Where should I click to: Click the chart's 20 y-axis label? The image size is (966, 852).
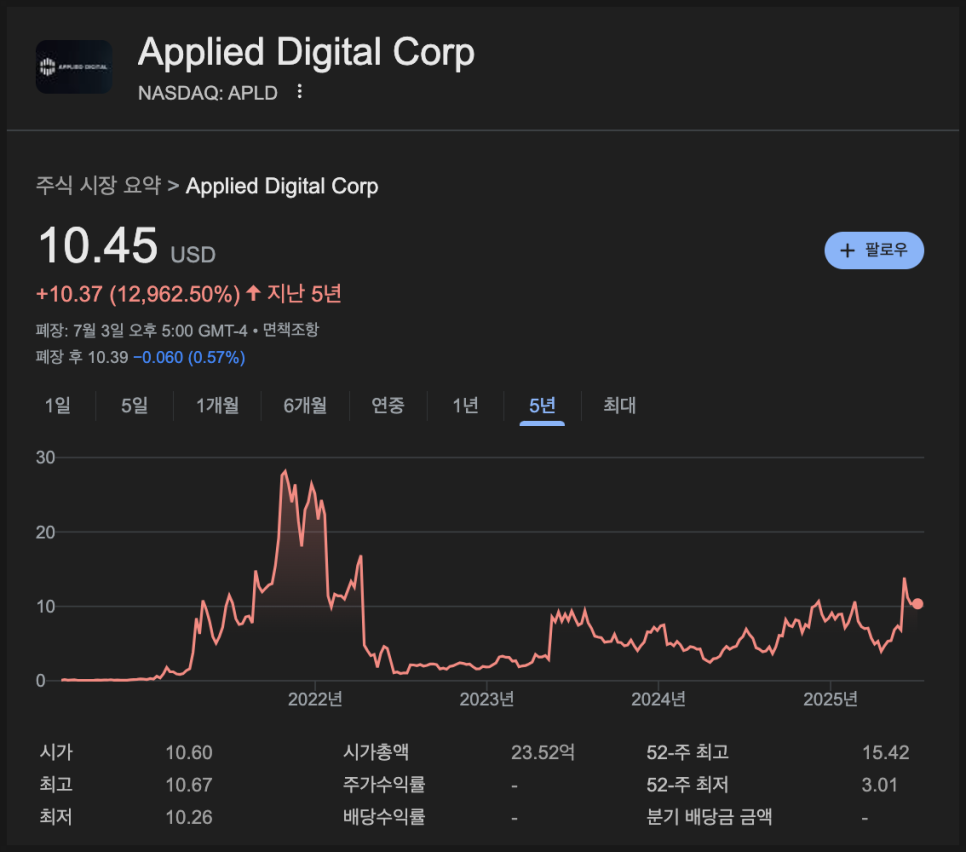46,532
